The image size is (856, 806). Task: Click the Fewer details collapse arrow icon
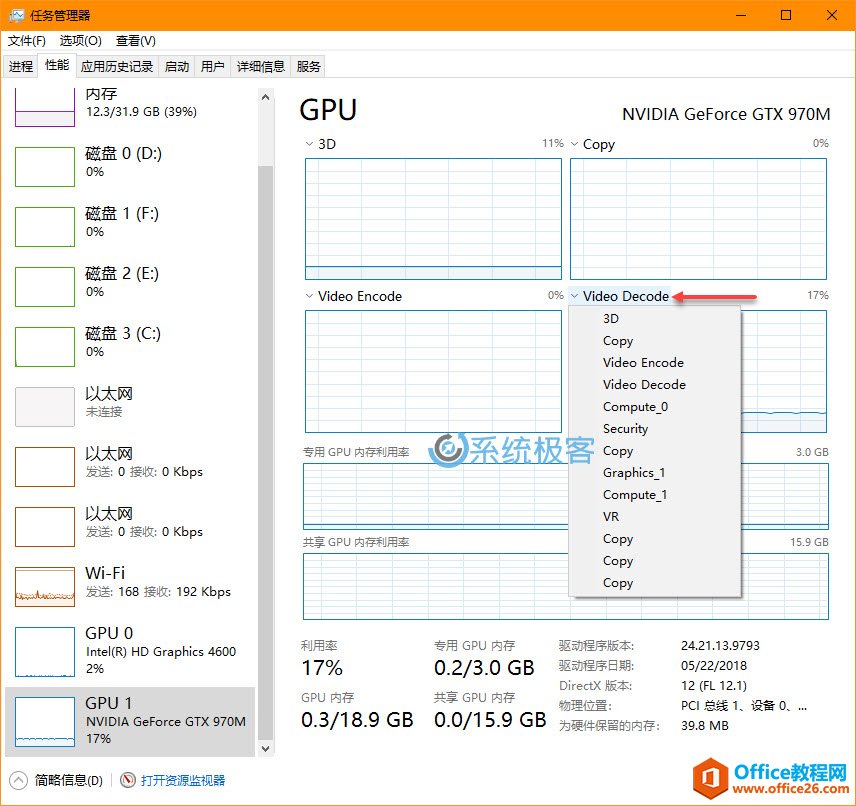pos(19,780)
